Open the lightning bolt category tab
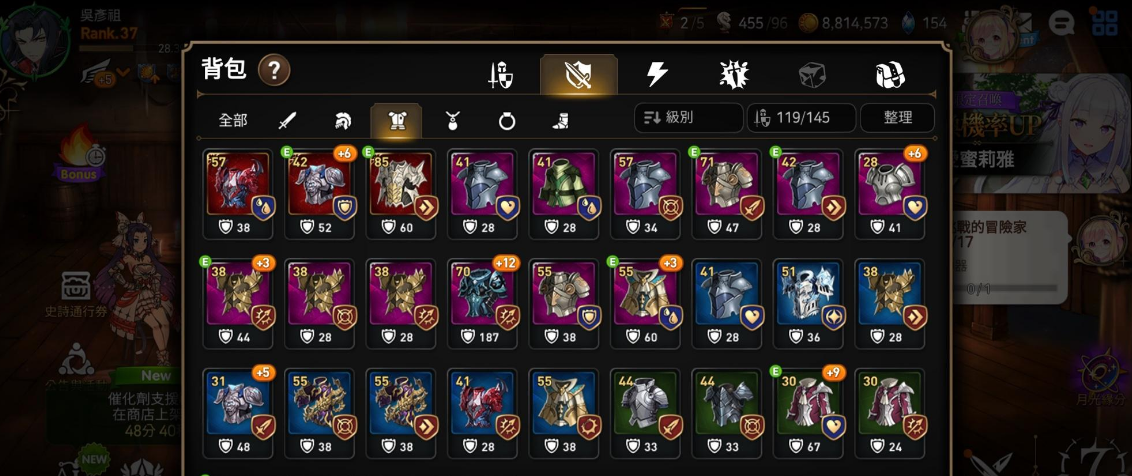 (x=656, y=74)
